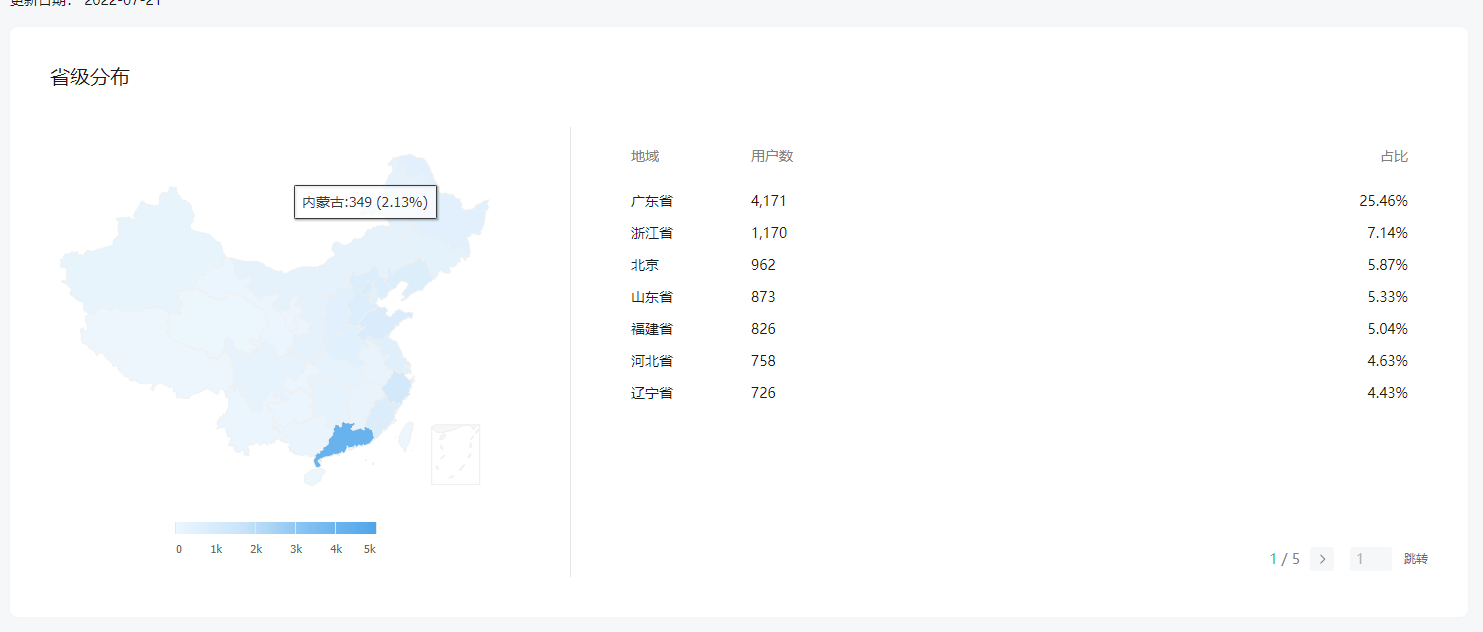The height and width of the screenshot is (632, 1483).
Task: Click Taiwan island on the map
Action: point(406,435)
